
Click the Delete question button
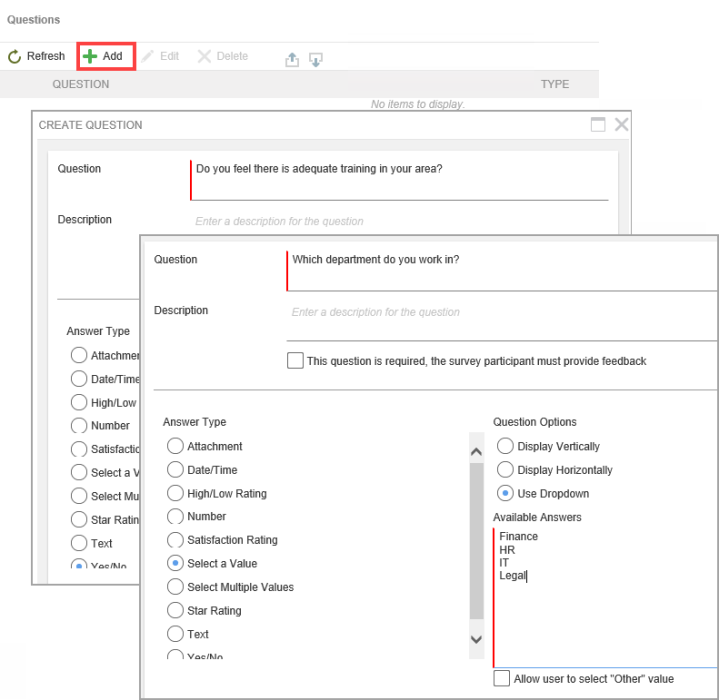222,57
